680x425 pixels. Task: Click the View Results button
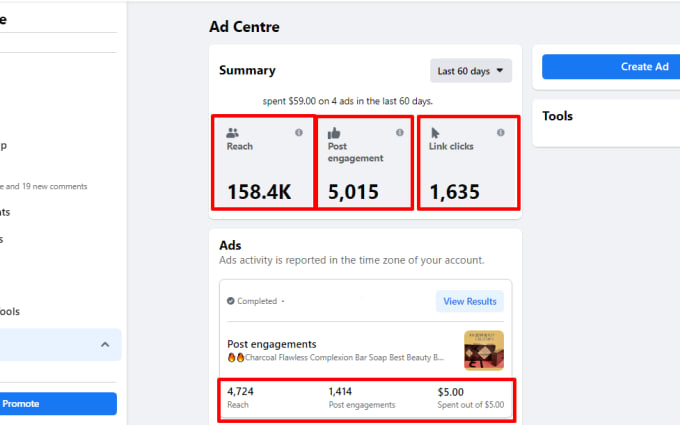pyautogui.click(x=469, y=301)
